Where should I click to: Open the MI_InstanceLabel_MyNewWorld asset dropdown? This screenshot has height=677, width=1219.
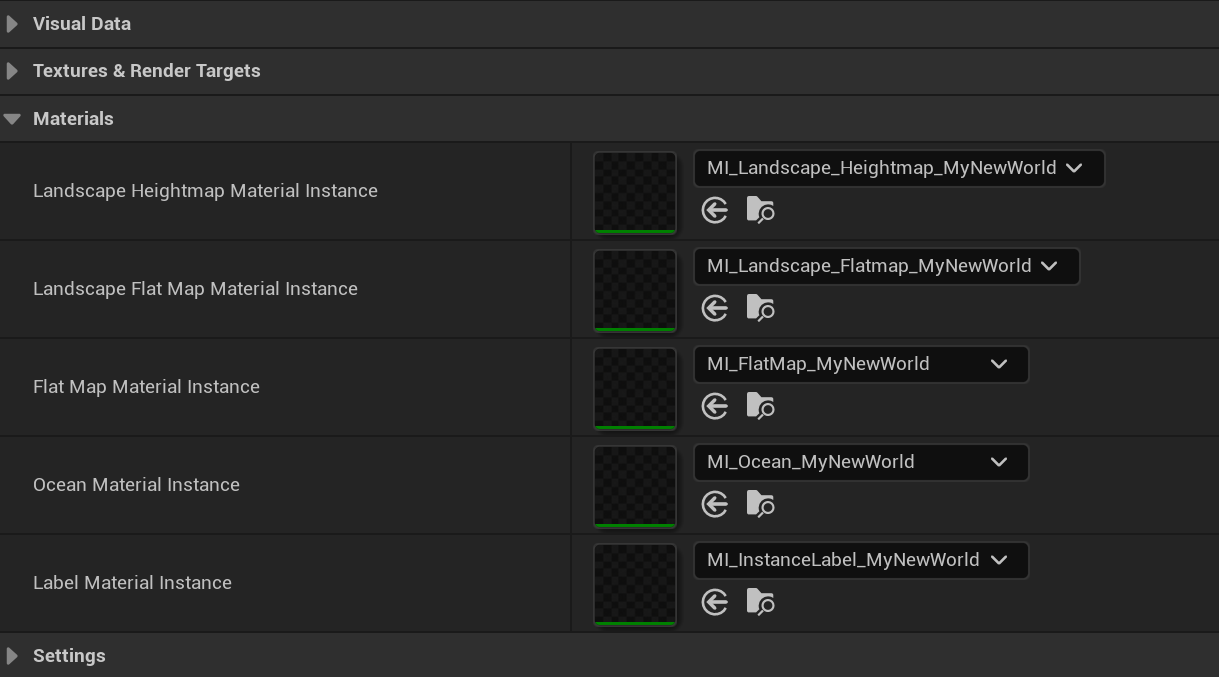coord(861,560)
